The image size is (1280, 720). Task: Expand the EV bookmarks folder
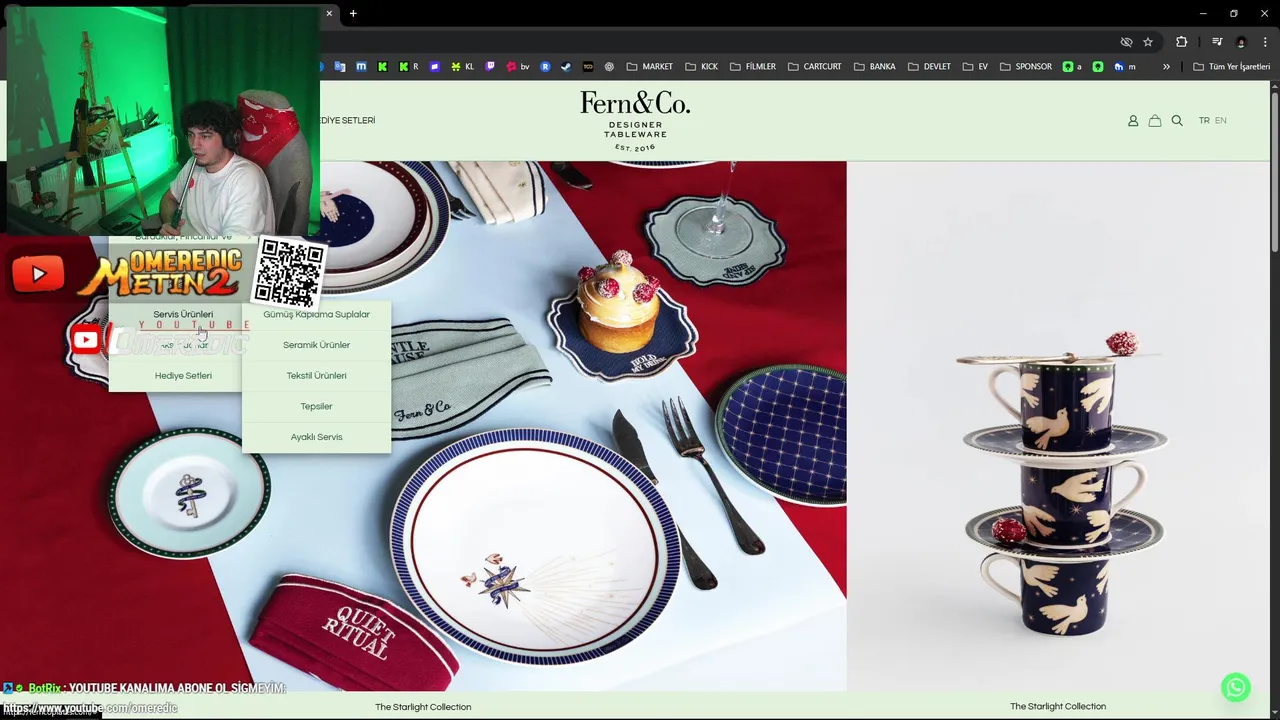click(975, 67)
